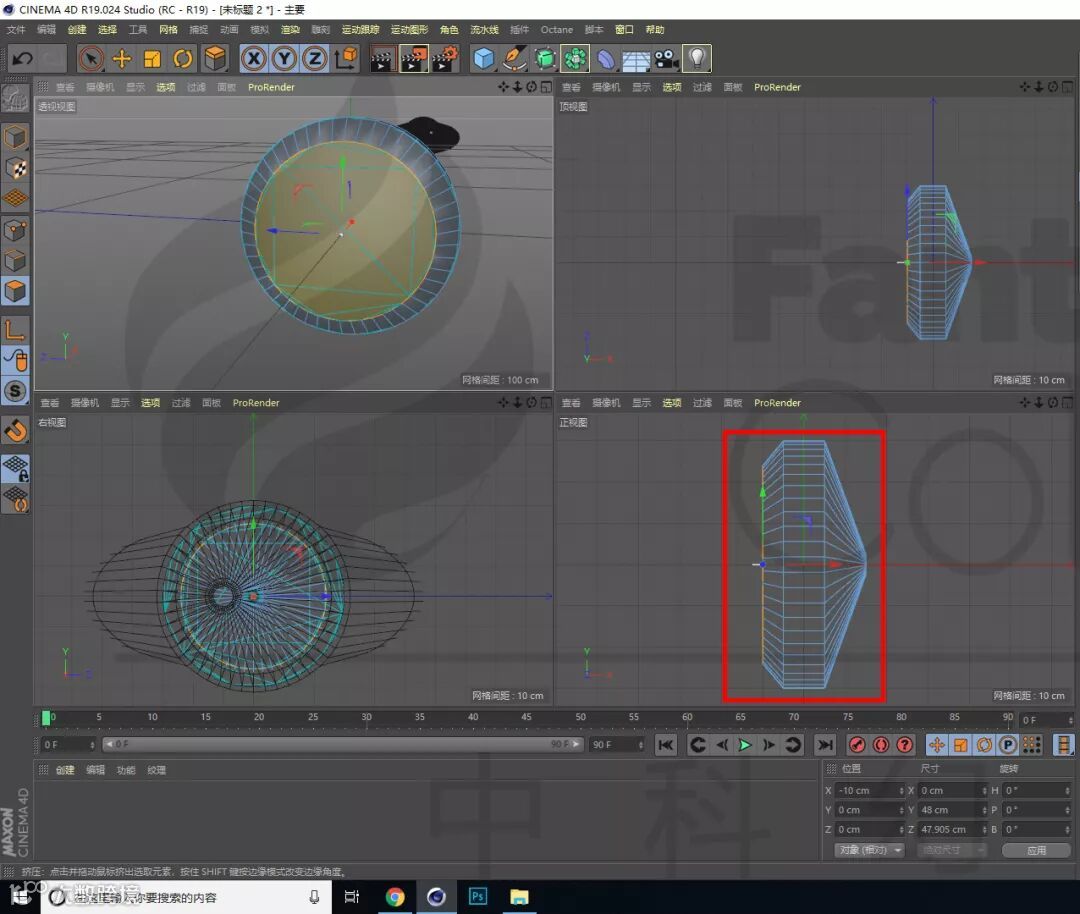Toggle the Z axis lock
1080x914 pixels.
(x=315, y=59)
